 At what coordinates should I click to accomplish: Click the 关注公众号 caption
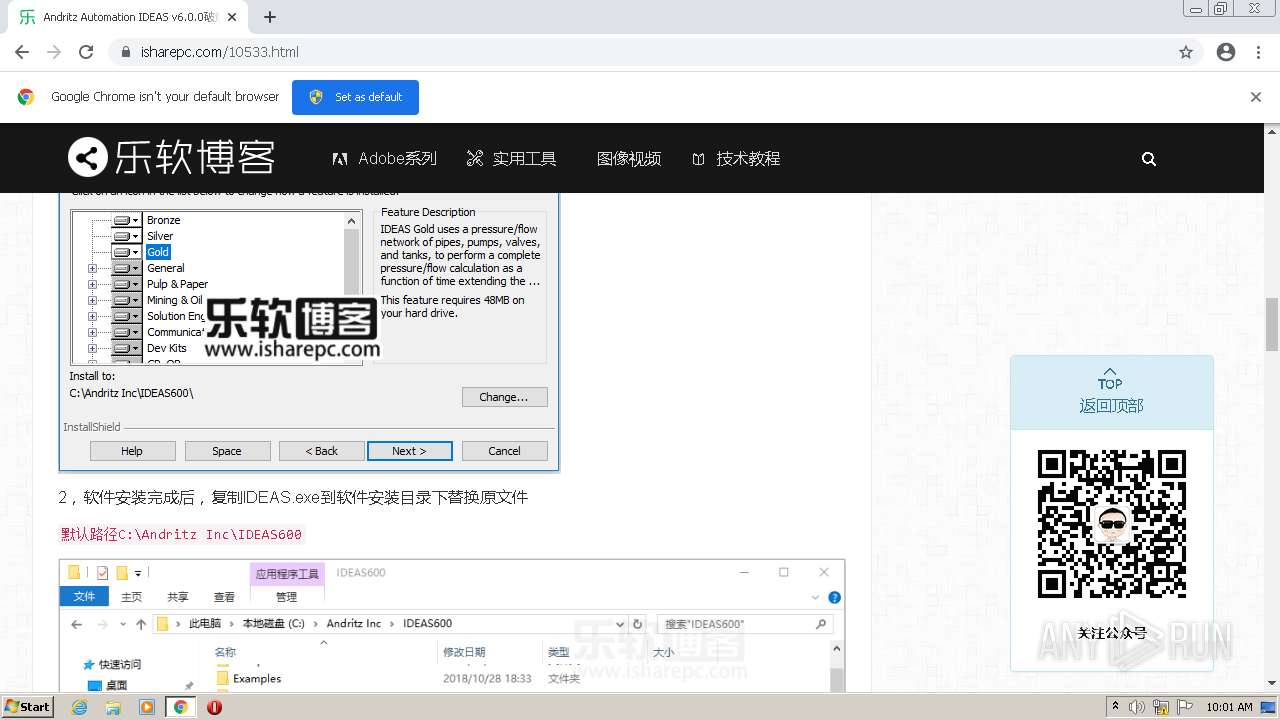[x=1112, y=633]
